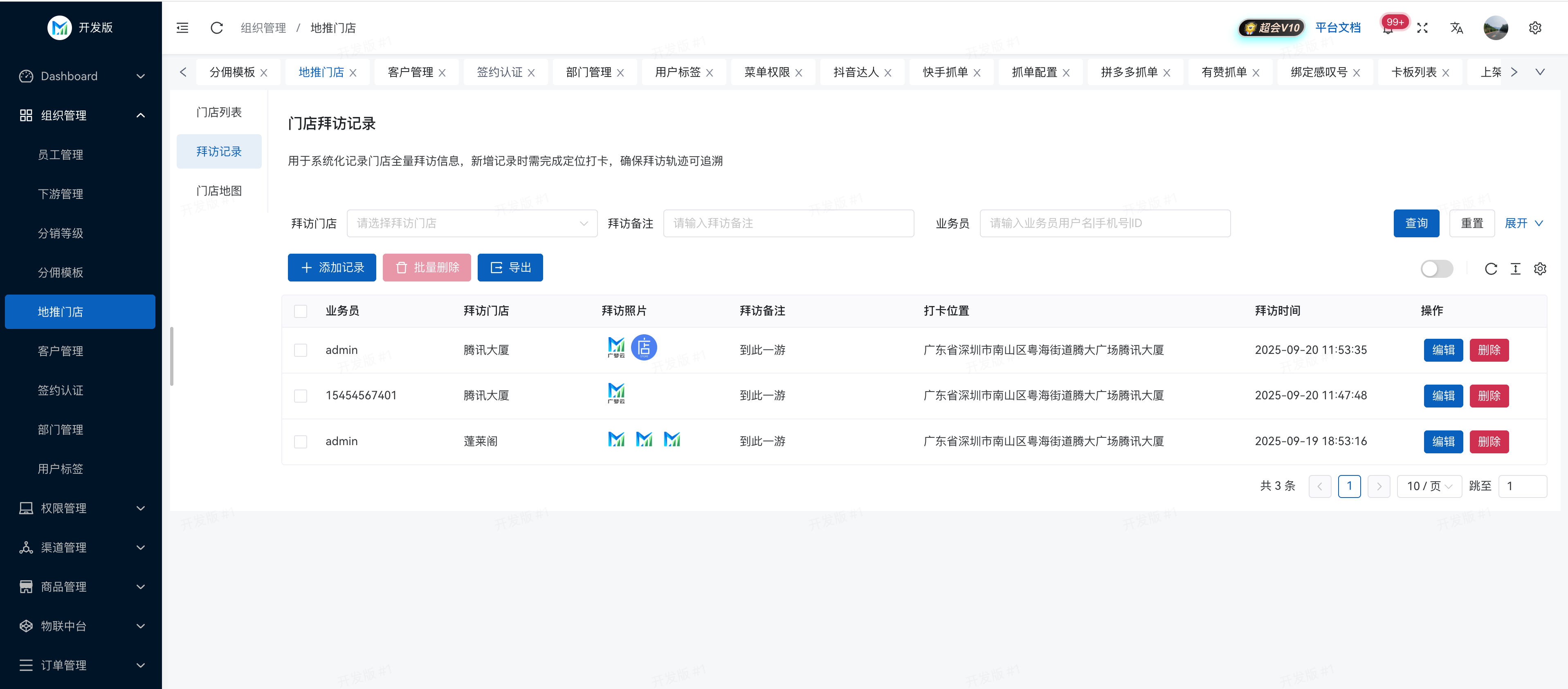The height and width of the screenshot is (689, 1568).
Task: Select the checkbox for row 15454567401
Action: click(301, 396)
